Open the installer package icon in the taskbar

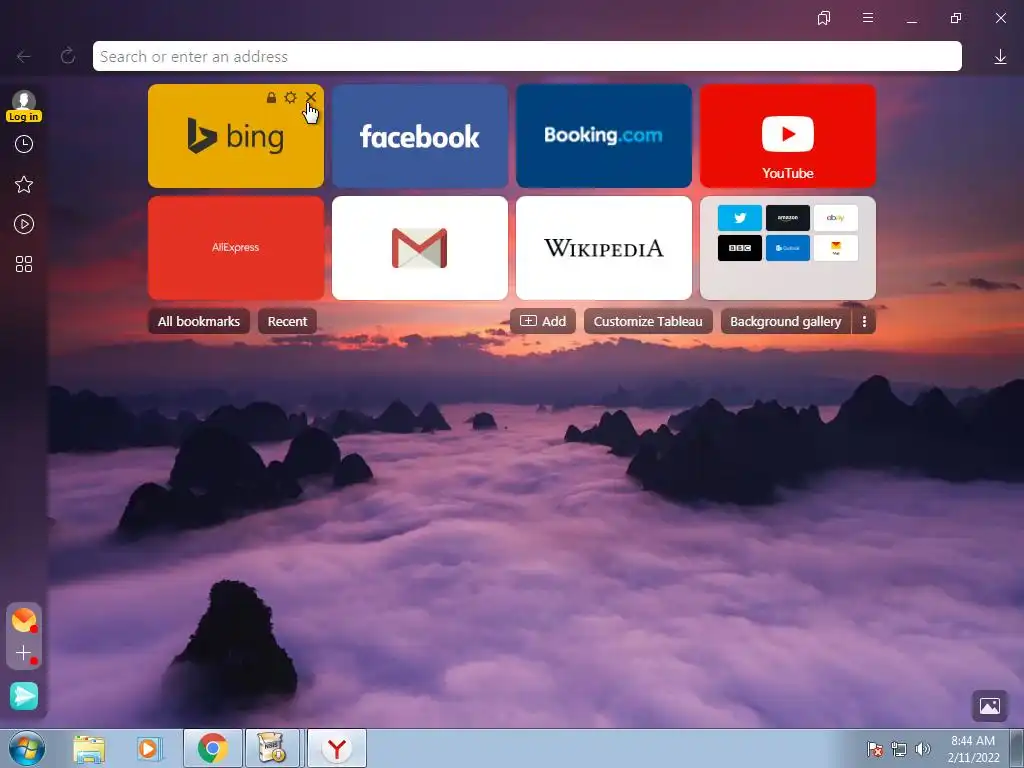coord(272,748)
